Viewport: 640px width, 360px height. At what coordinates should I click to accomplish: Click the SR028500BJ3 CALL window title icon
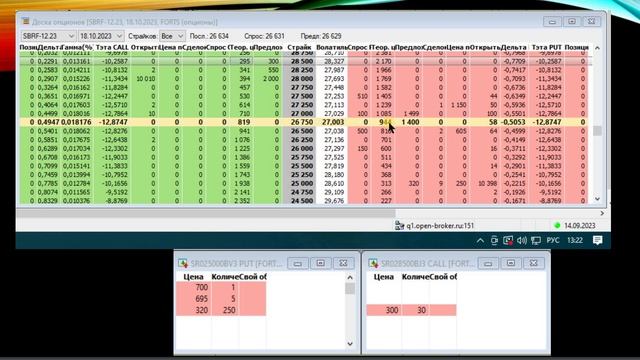[373, 263]
